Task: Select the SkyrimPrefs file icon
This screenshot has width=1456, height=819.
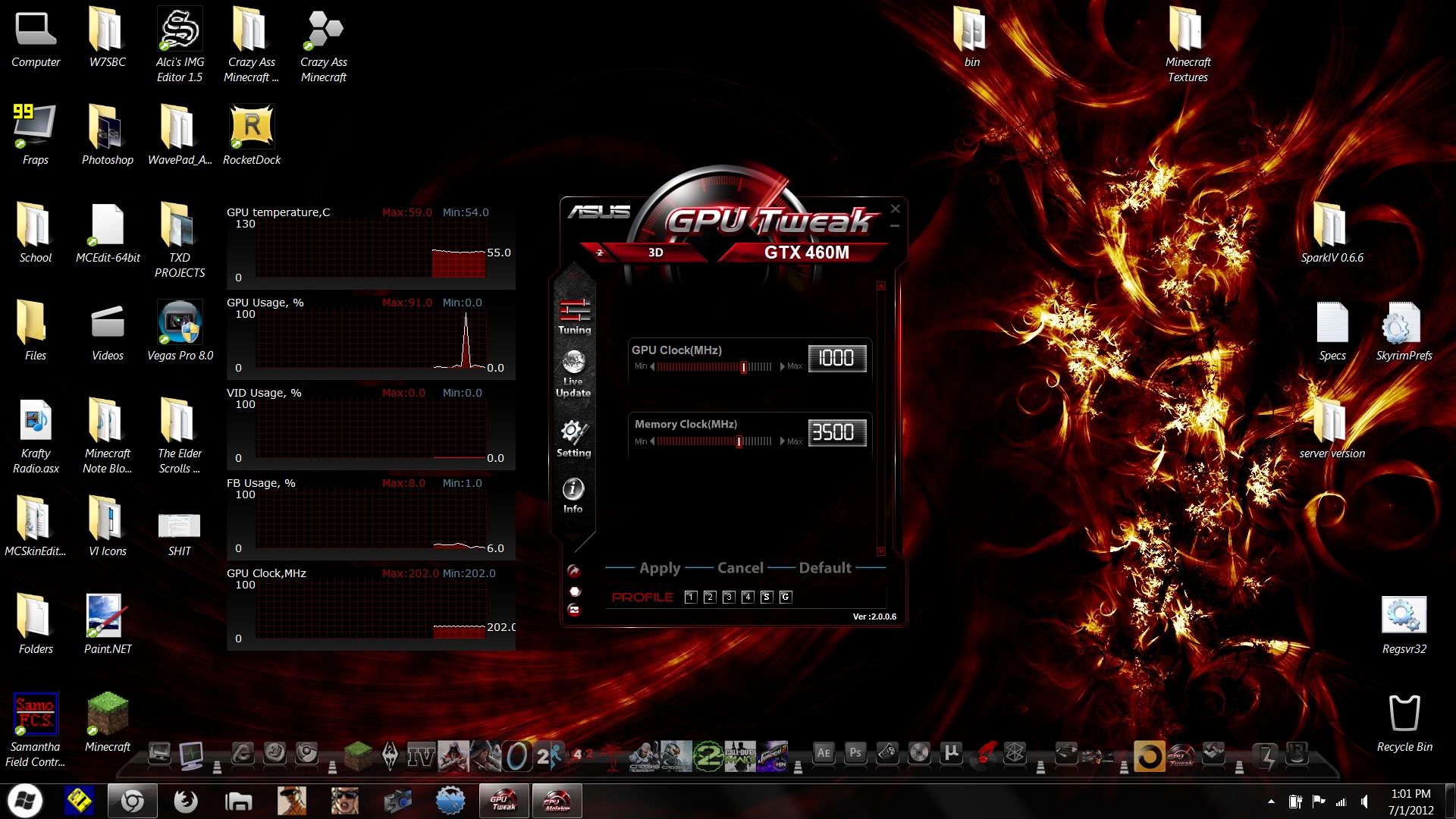Action: (1404, 331)
